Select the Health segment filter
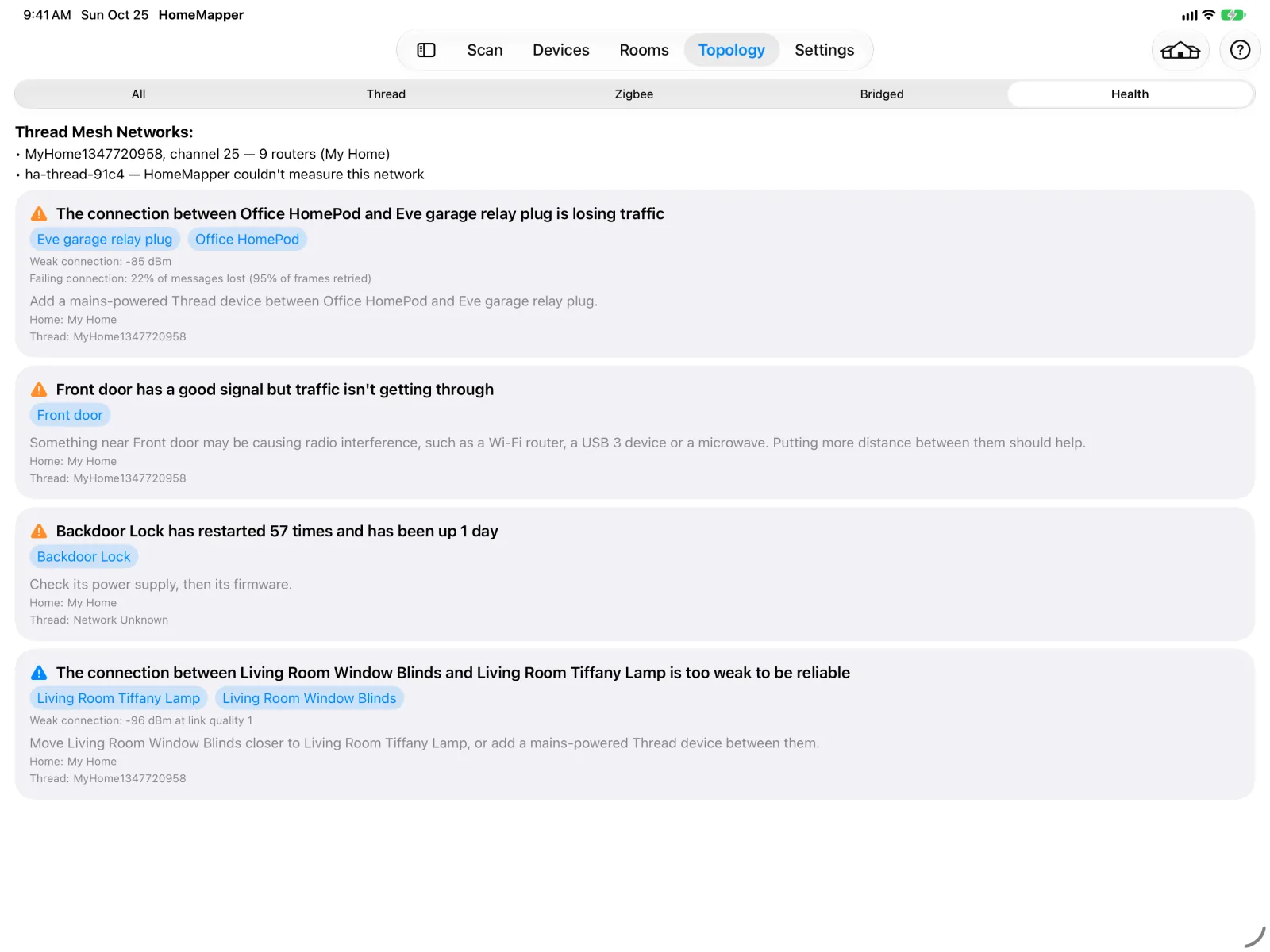Viewport: 1270px width, 952px height. (x=1130, y=94)
